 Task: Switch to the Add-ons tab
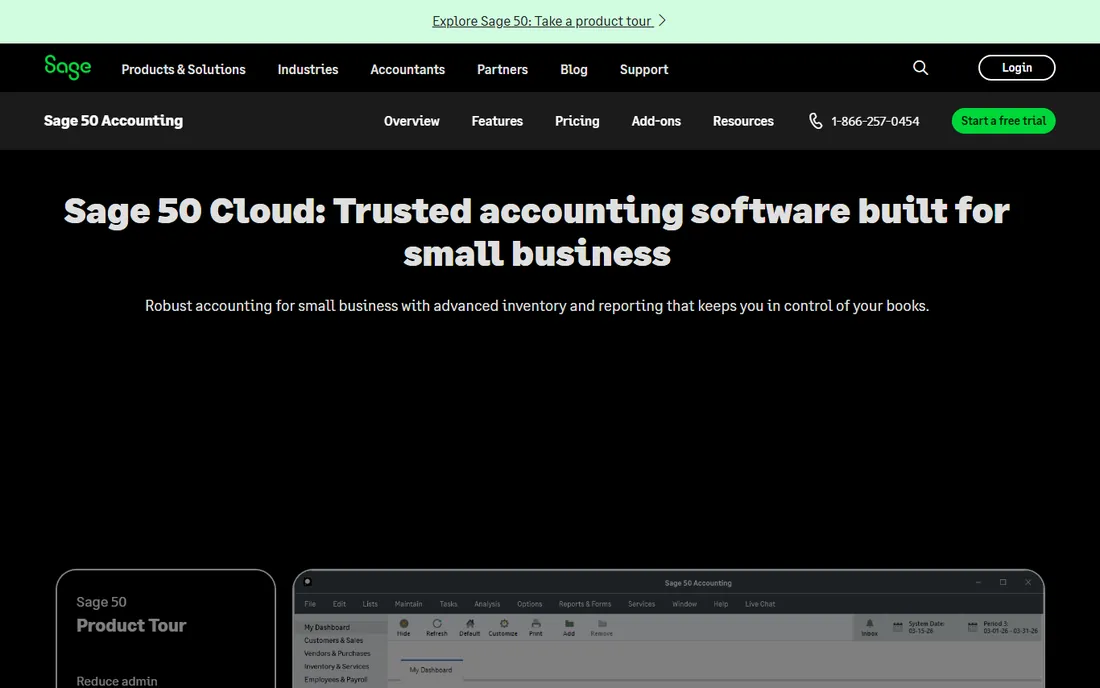(x=656, y=121)
